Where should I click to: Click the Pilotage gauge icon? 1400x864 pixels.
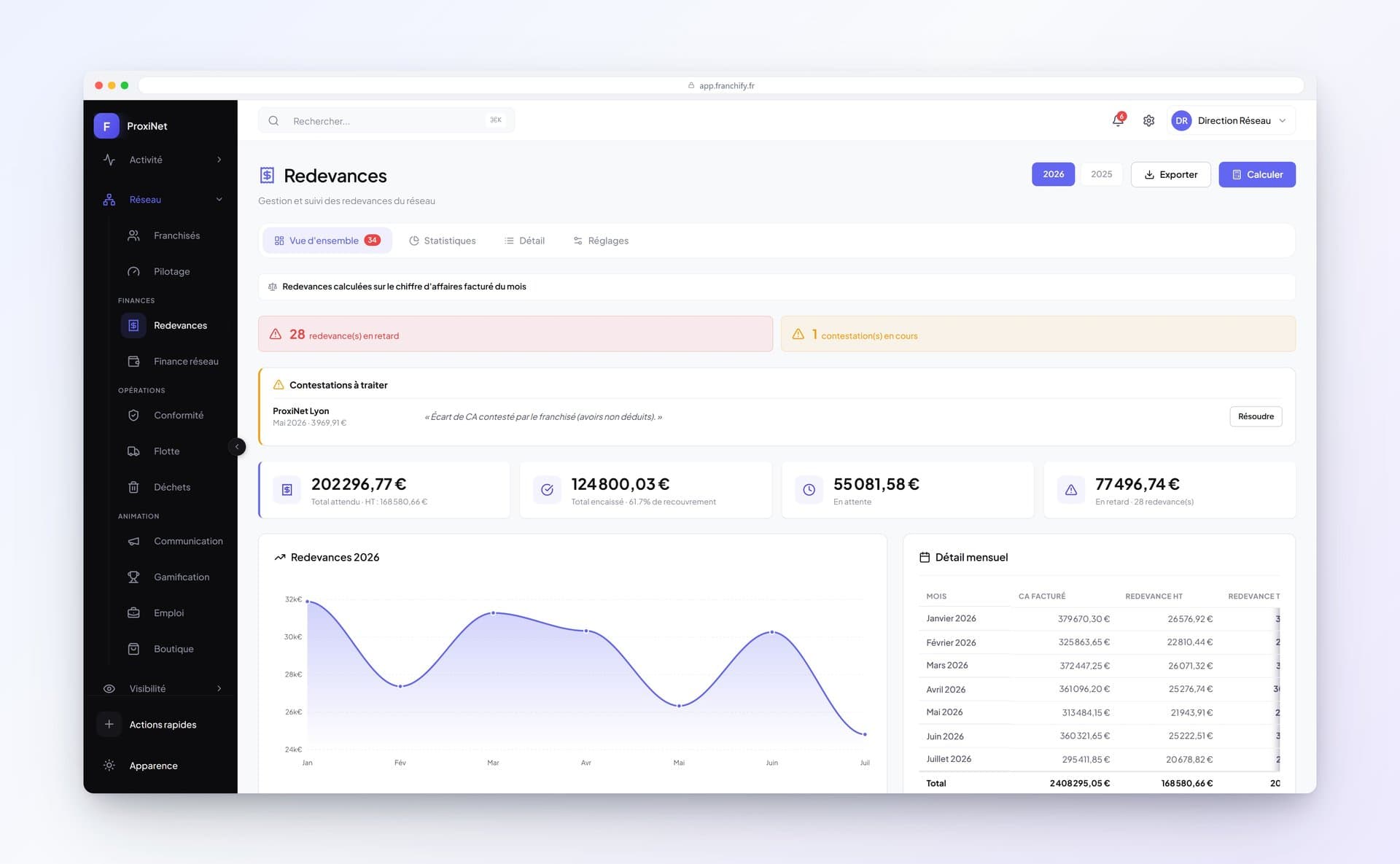pyautogui.click(x=133, y=271)
